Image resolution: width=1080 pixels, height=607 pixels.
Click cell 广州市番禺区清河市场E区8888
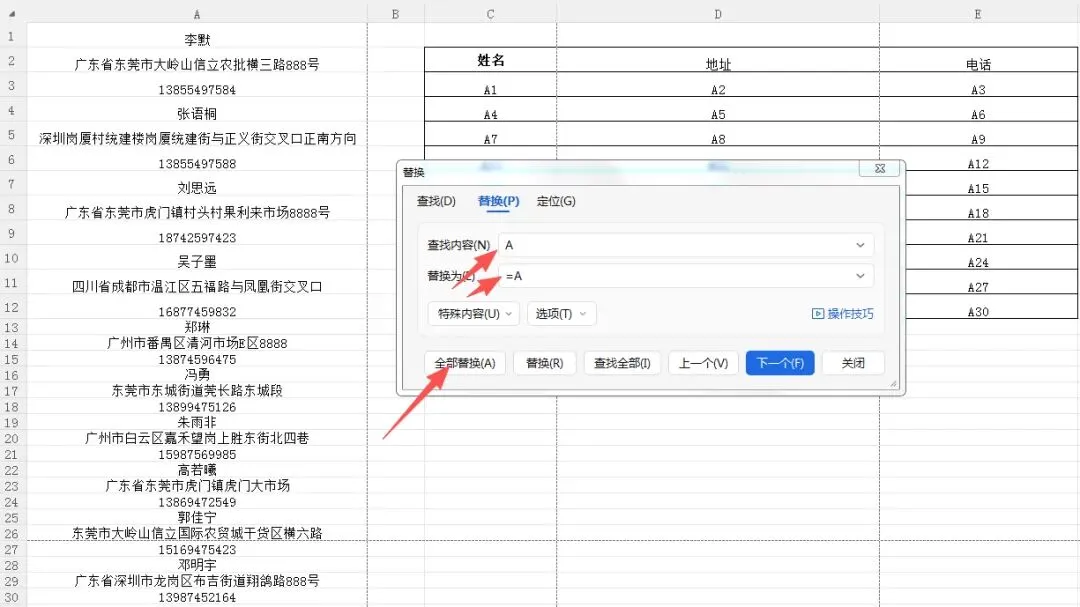coord(197,343)
